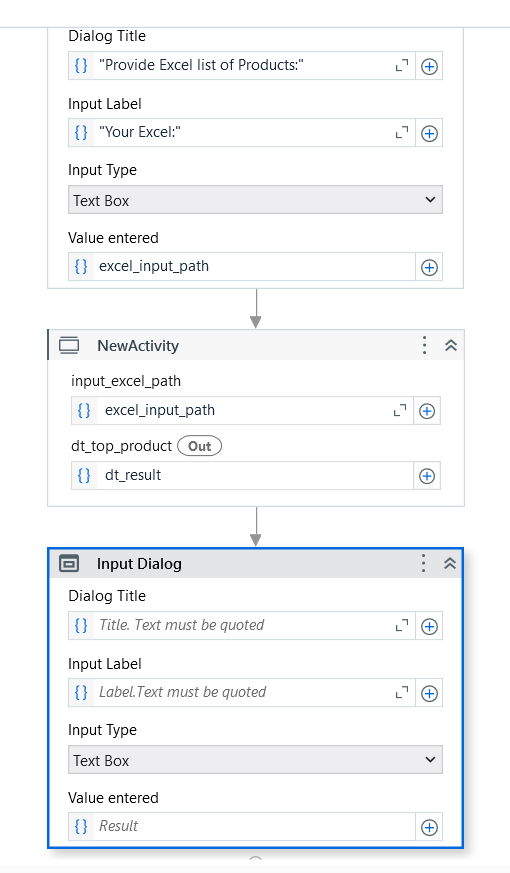Collapse the selected Input Dialog activity
The width and height of the screenshot is (510, 873).
[450, 563]
